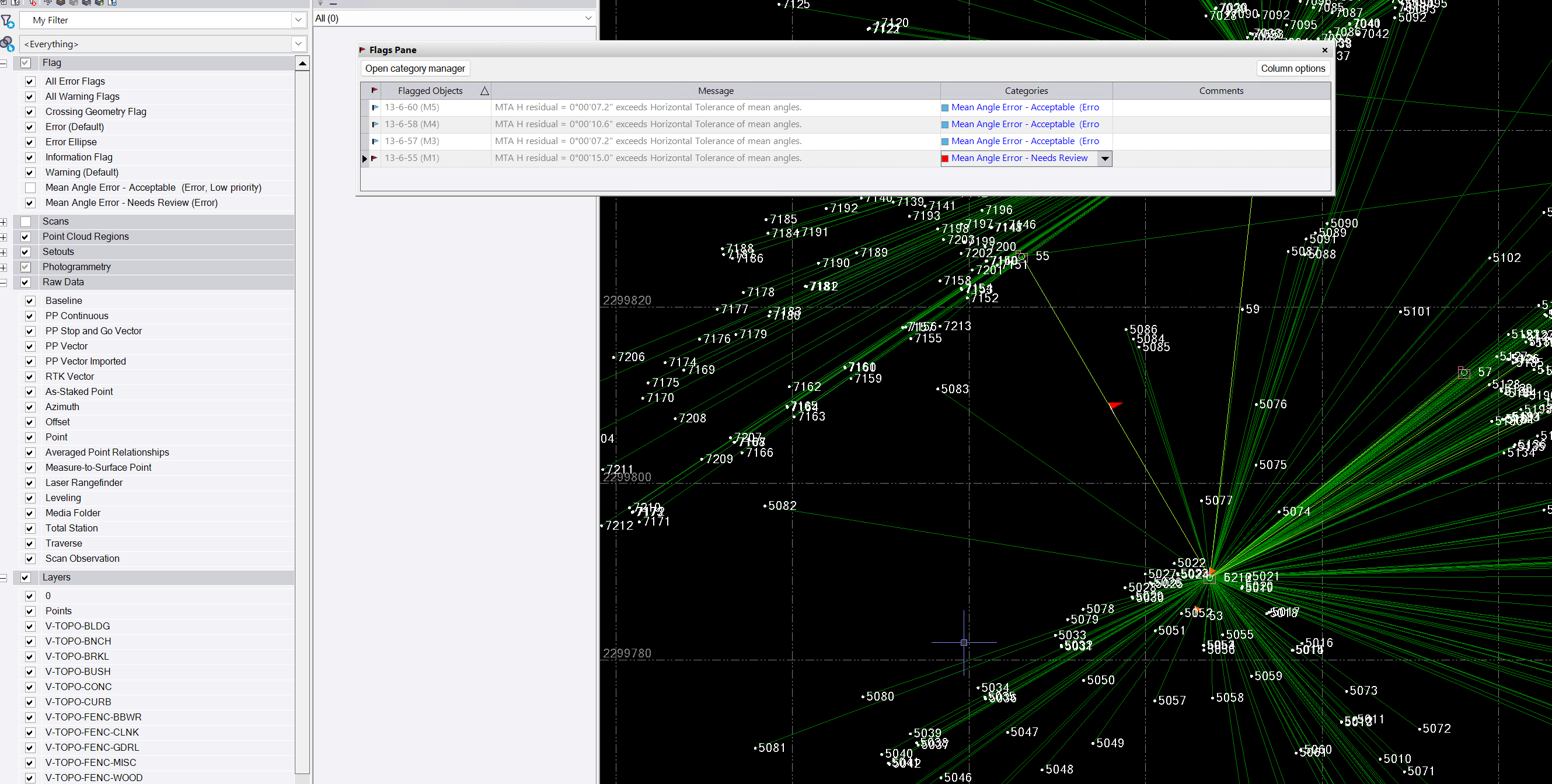Hide the V-TOPO-BLDG layer
This screenshot has height=784, width=1552.
(30, 626)
